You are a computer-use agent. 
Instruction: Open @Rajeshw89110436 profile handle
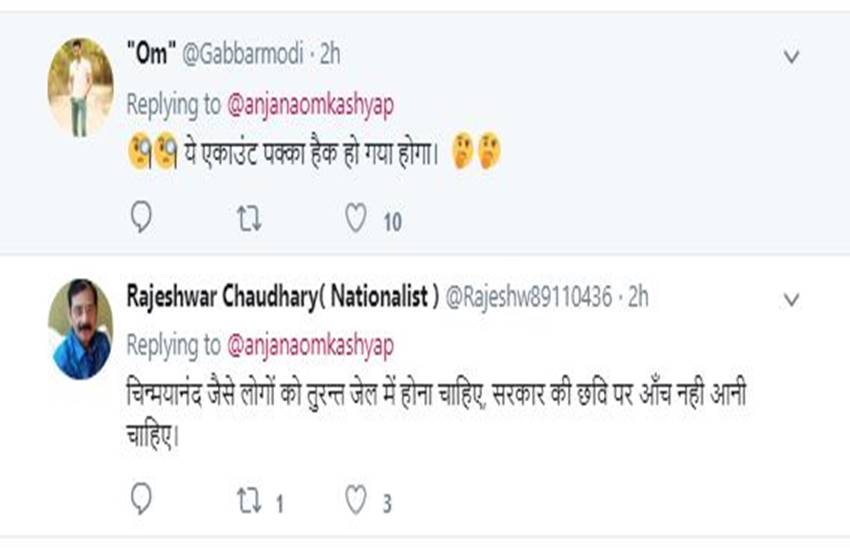point(528,297)
